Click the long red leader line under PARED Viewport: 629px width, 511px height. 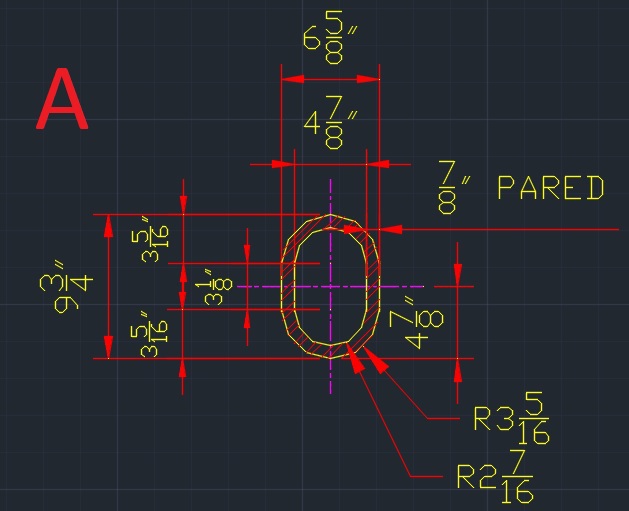520,230
